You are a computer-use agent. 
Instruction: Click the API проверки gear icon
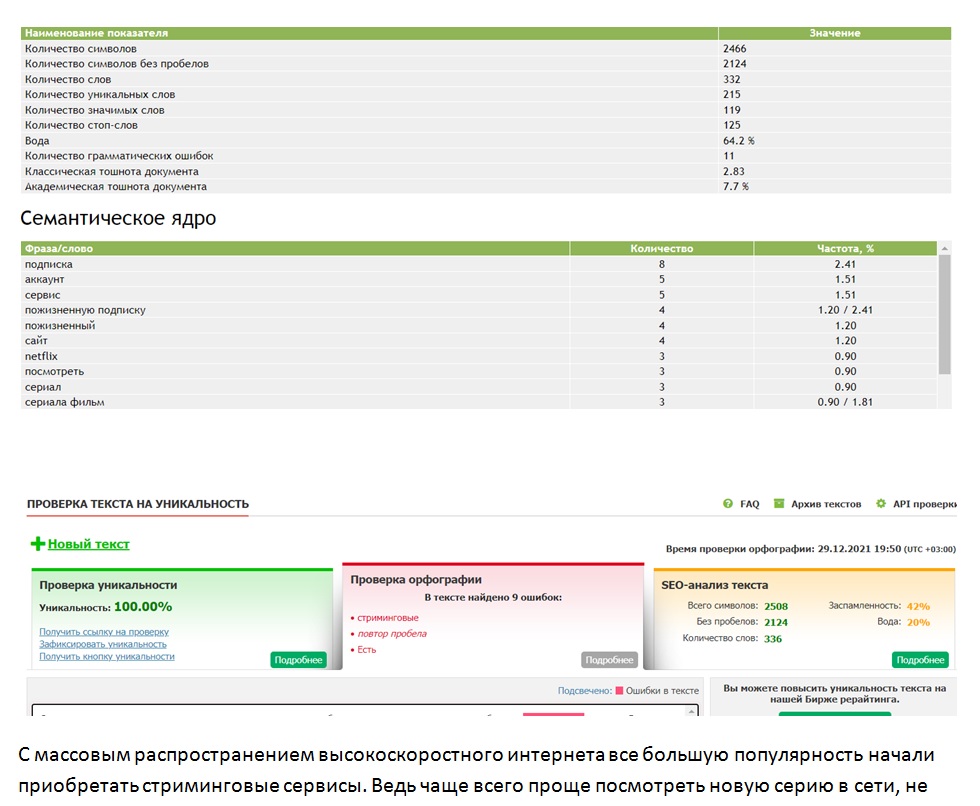(881, 504)
